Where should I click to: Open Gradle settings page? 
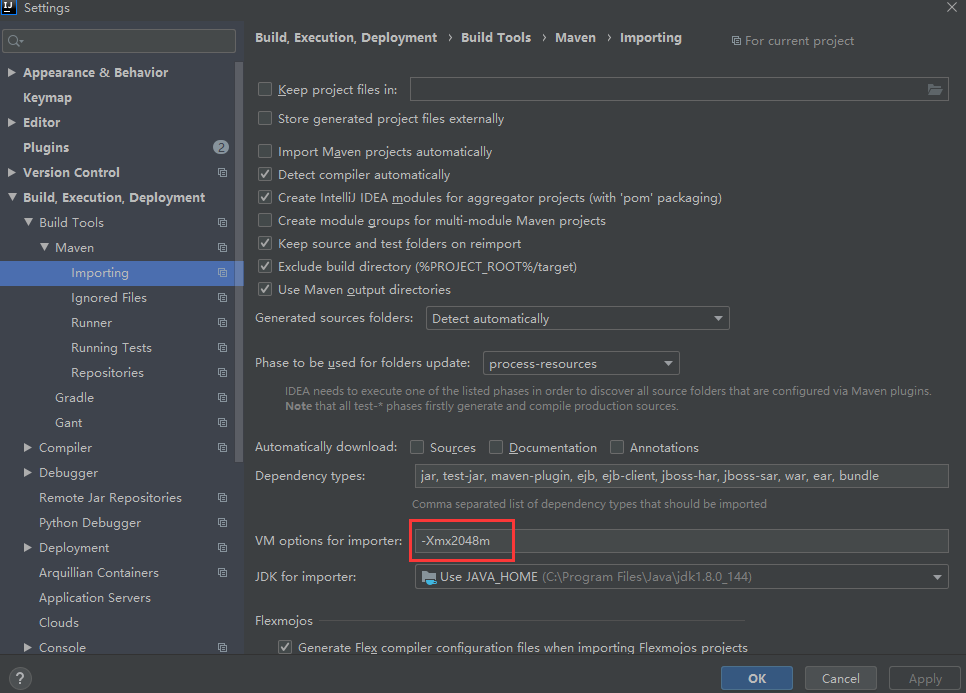click(x=75, y=398)
